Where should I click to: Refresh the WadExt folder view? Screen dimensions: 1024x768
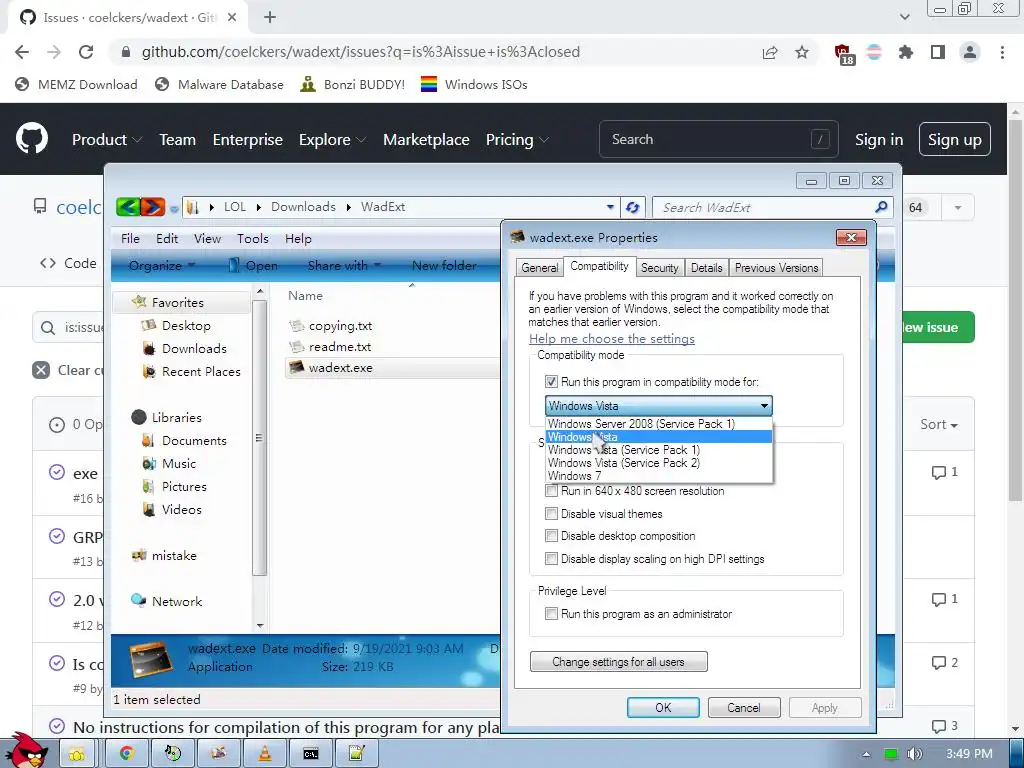[632, 208]
